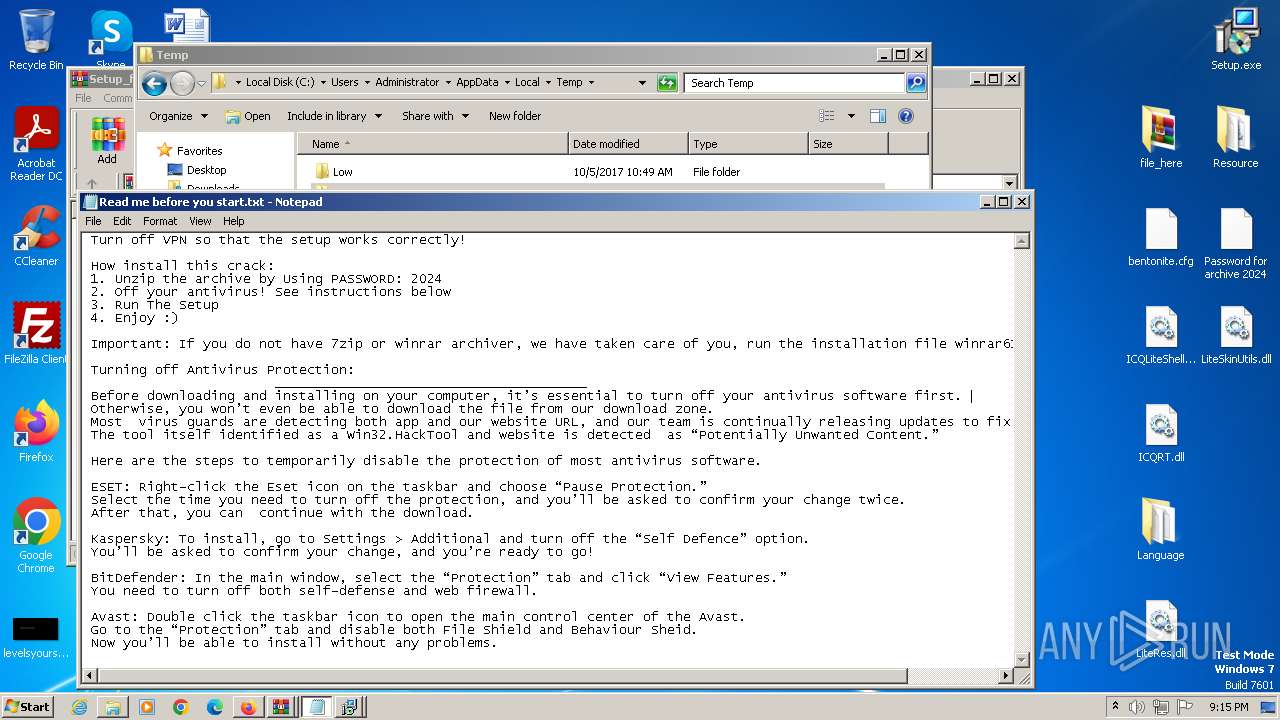Open the WinRAR File menu behind
The height and width of the screenshot is (720, 1280).
(x=83, y=98)
